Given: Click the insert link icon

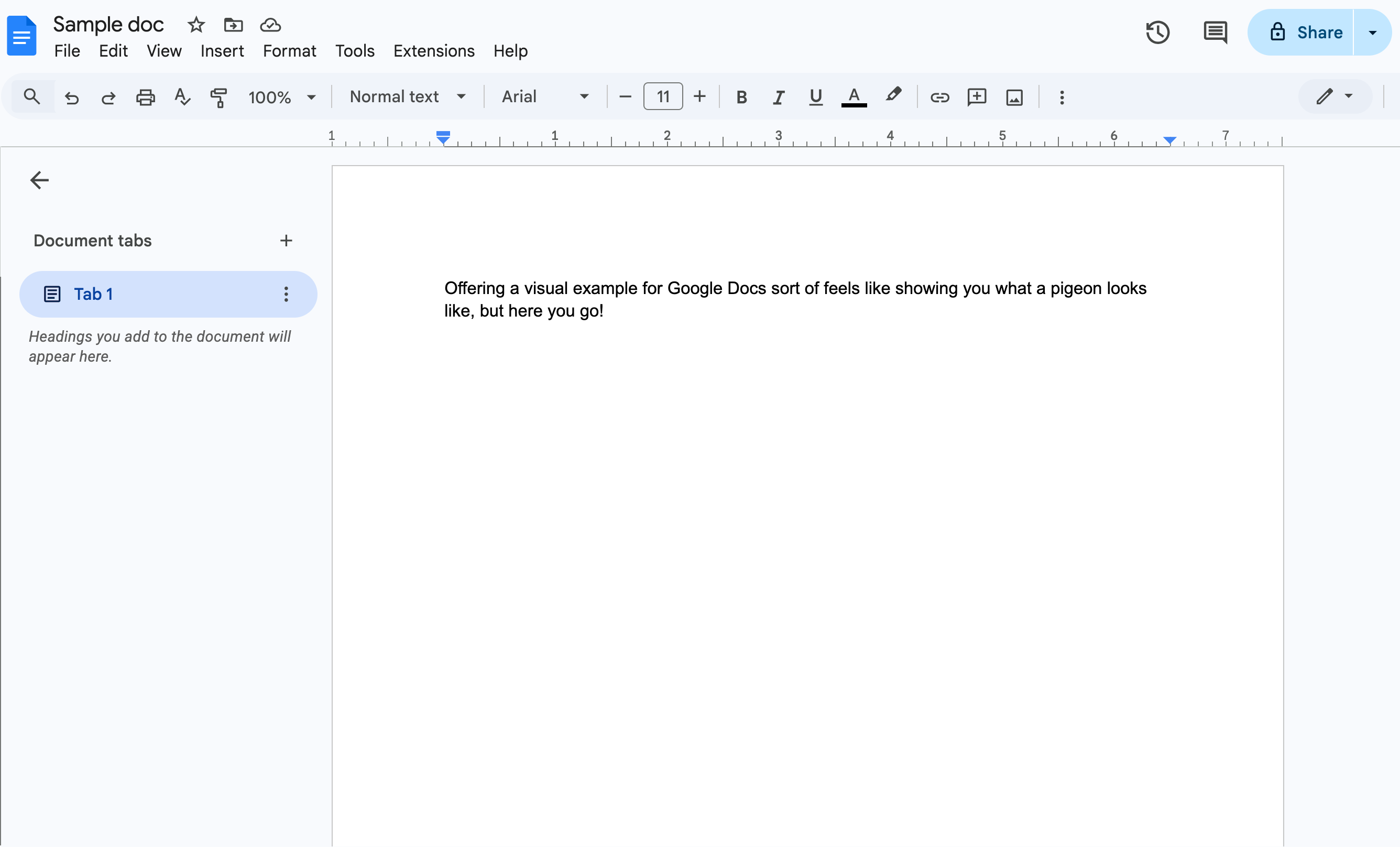Looking at the screenshot, I should 939,97.
